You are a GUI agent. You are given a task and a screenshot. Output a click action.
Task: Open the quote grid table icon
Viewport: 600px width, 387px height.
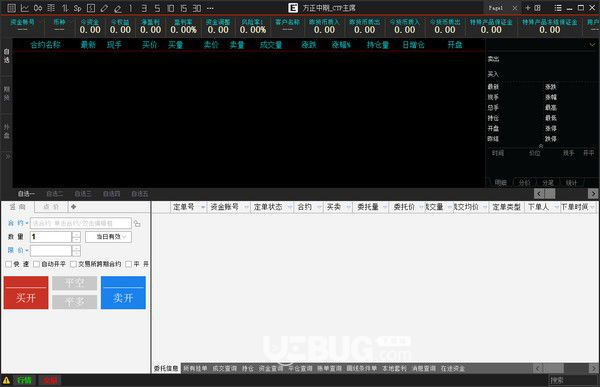[x=11, y=8]
